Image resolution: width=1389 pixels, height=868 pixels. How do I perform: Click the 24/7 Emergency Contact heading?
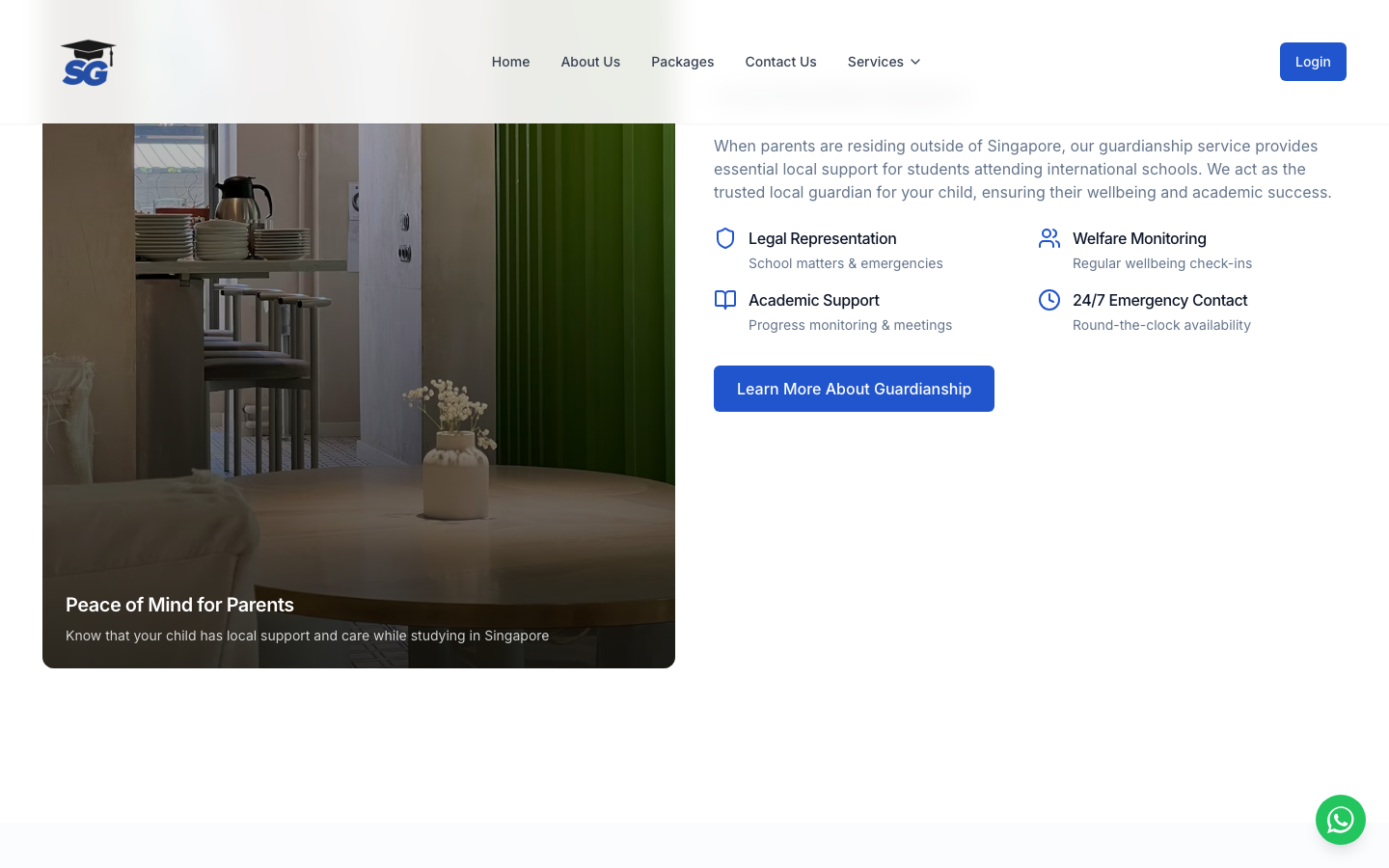point(1159,300)
